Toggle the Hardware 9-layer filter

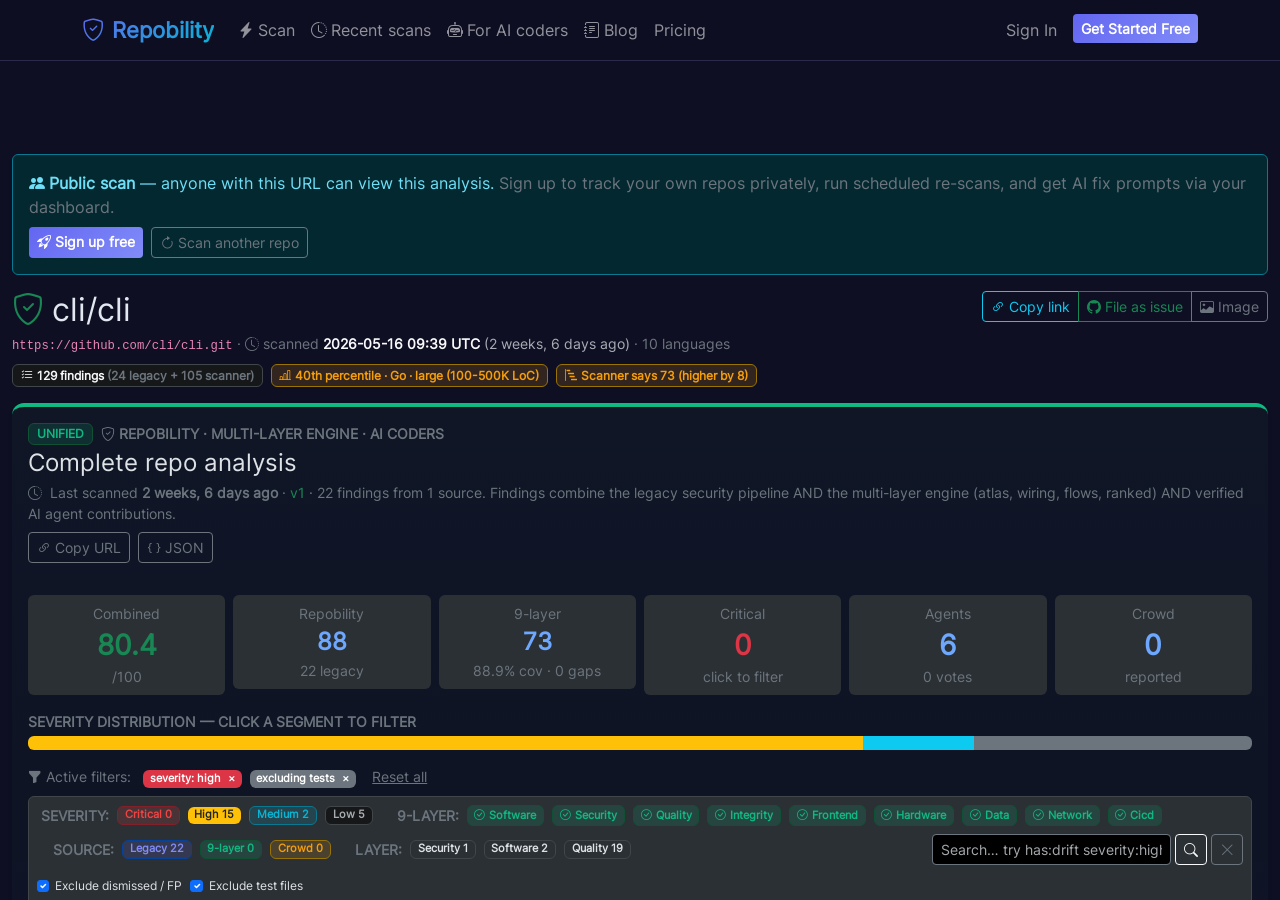(913, 815)
